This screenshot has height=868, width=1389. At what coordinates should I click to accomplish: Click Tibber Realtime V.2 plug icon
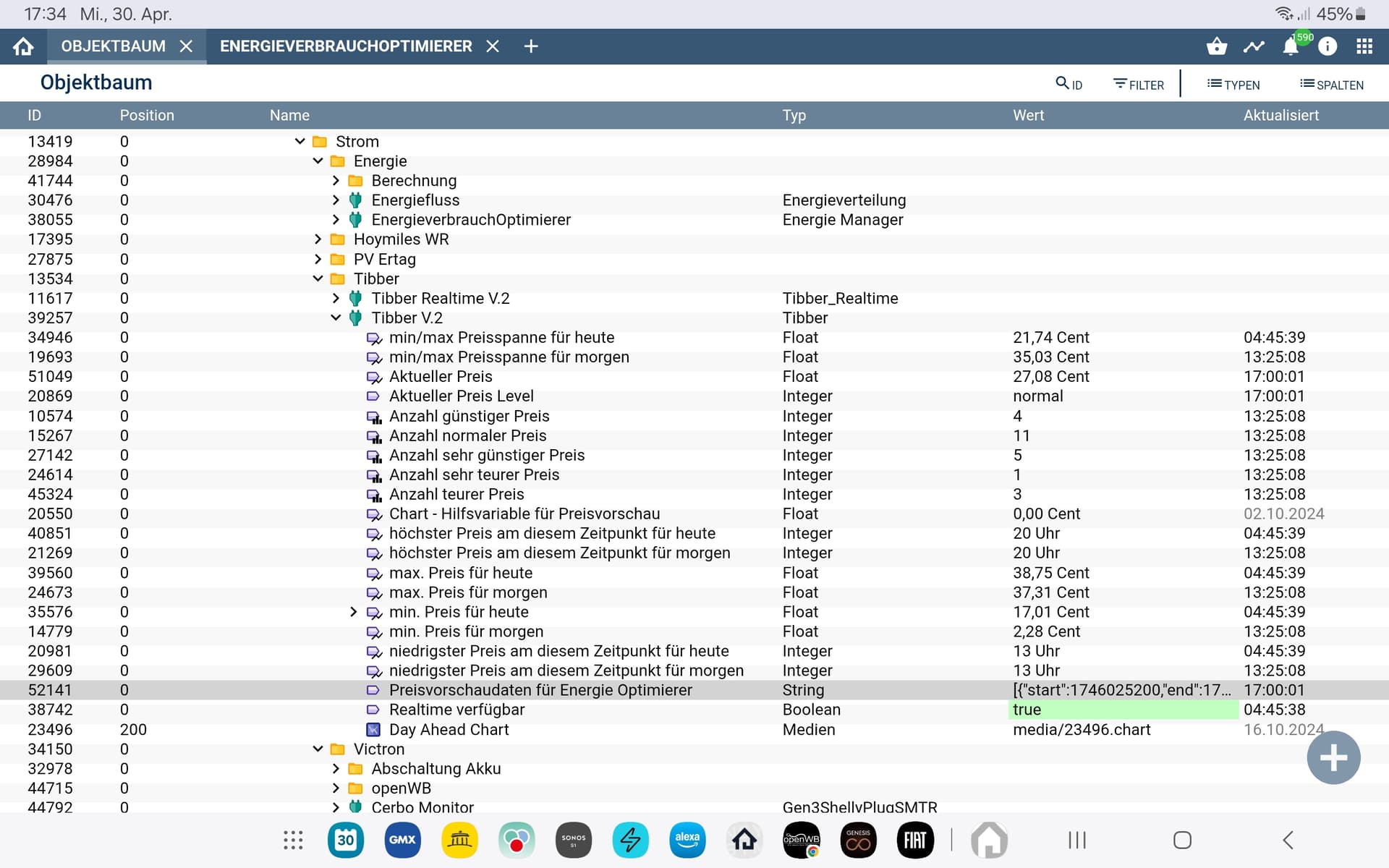[x=355, y=298]
